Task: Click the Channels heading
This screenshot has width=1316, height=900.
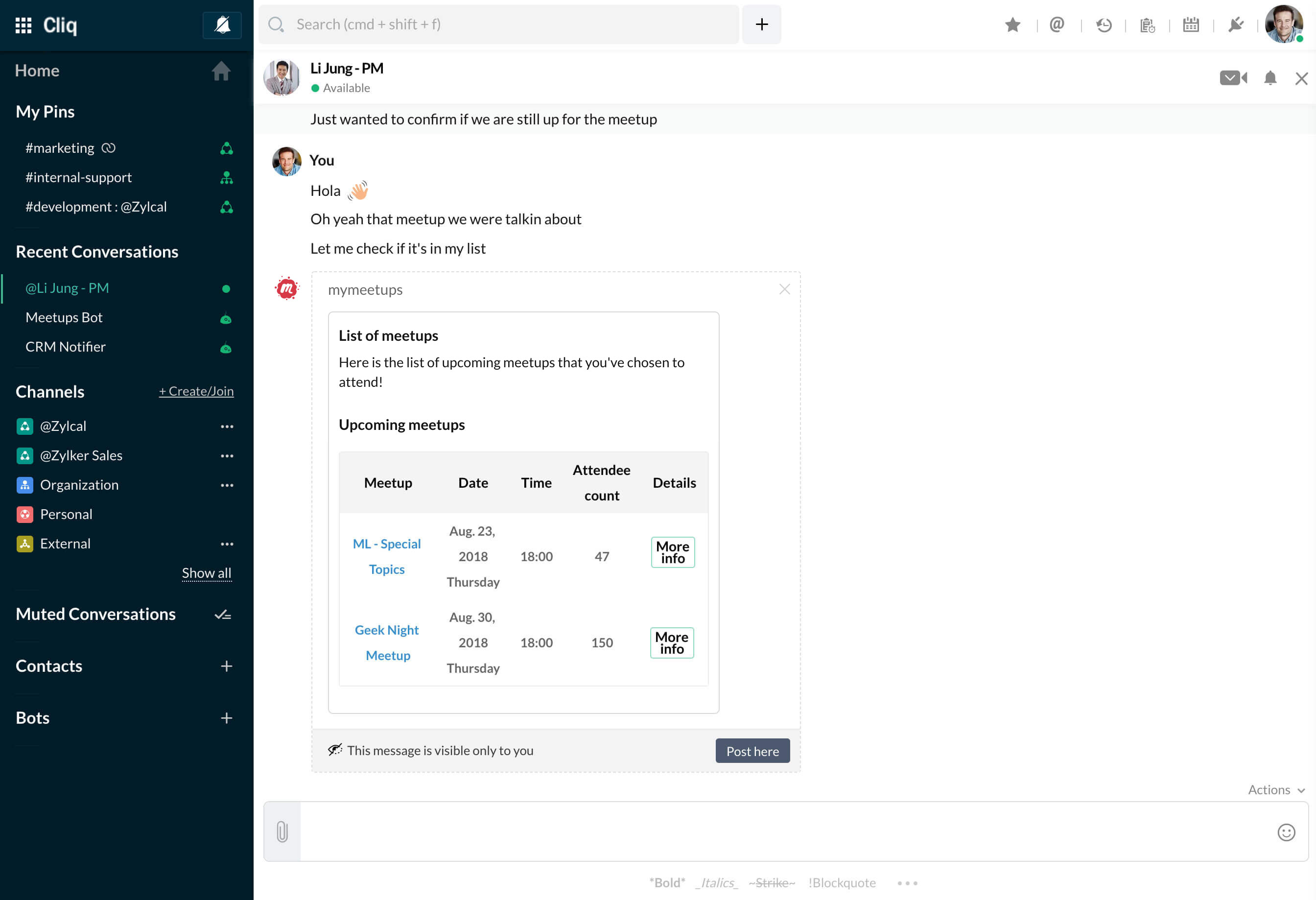Action: click(x=50, y=391)
